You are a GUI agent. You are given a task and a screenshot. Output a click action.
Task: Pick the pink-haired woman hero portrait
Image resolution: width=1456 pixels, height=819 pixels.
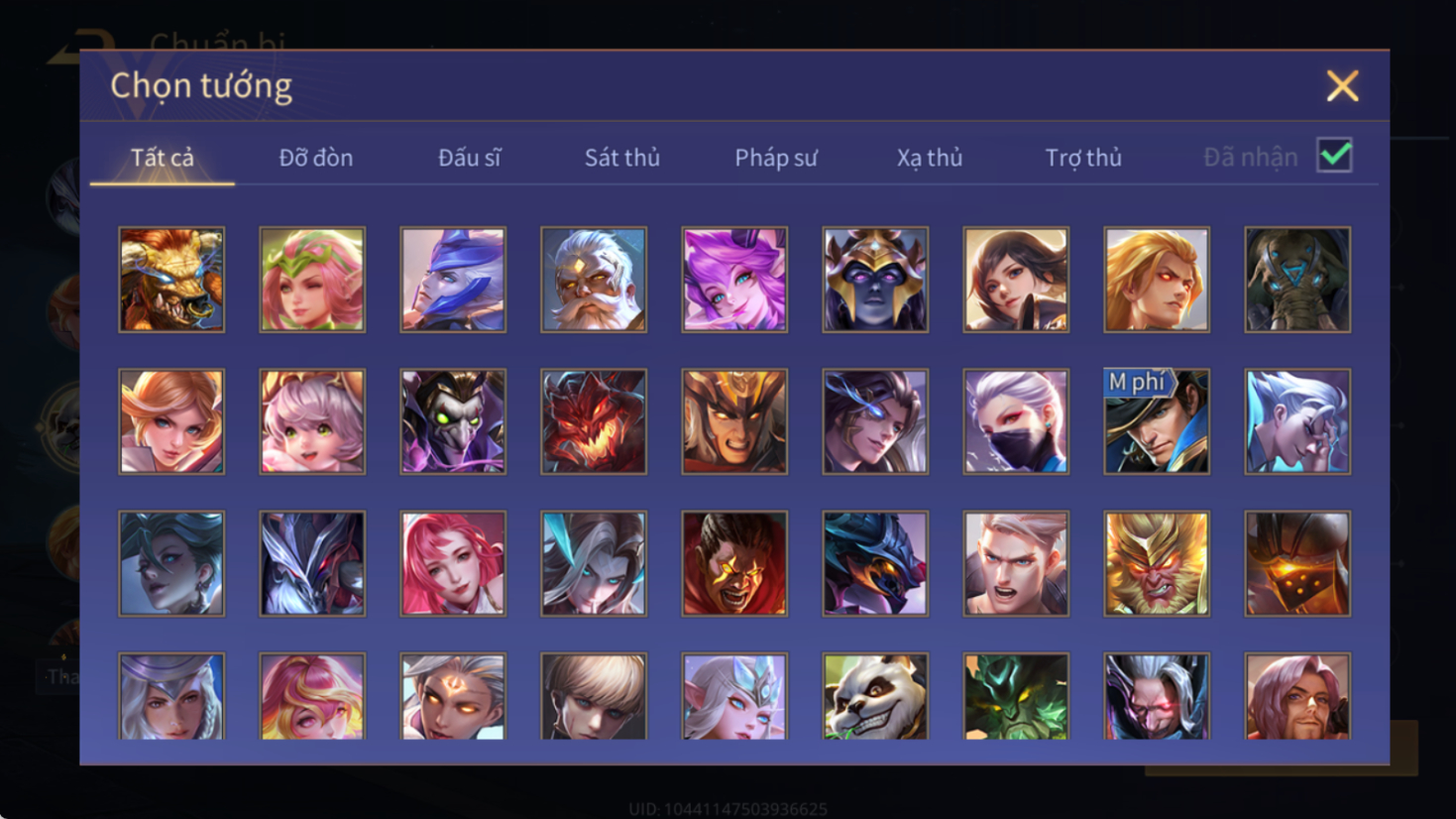(x=453, y=563)
